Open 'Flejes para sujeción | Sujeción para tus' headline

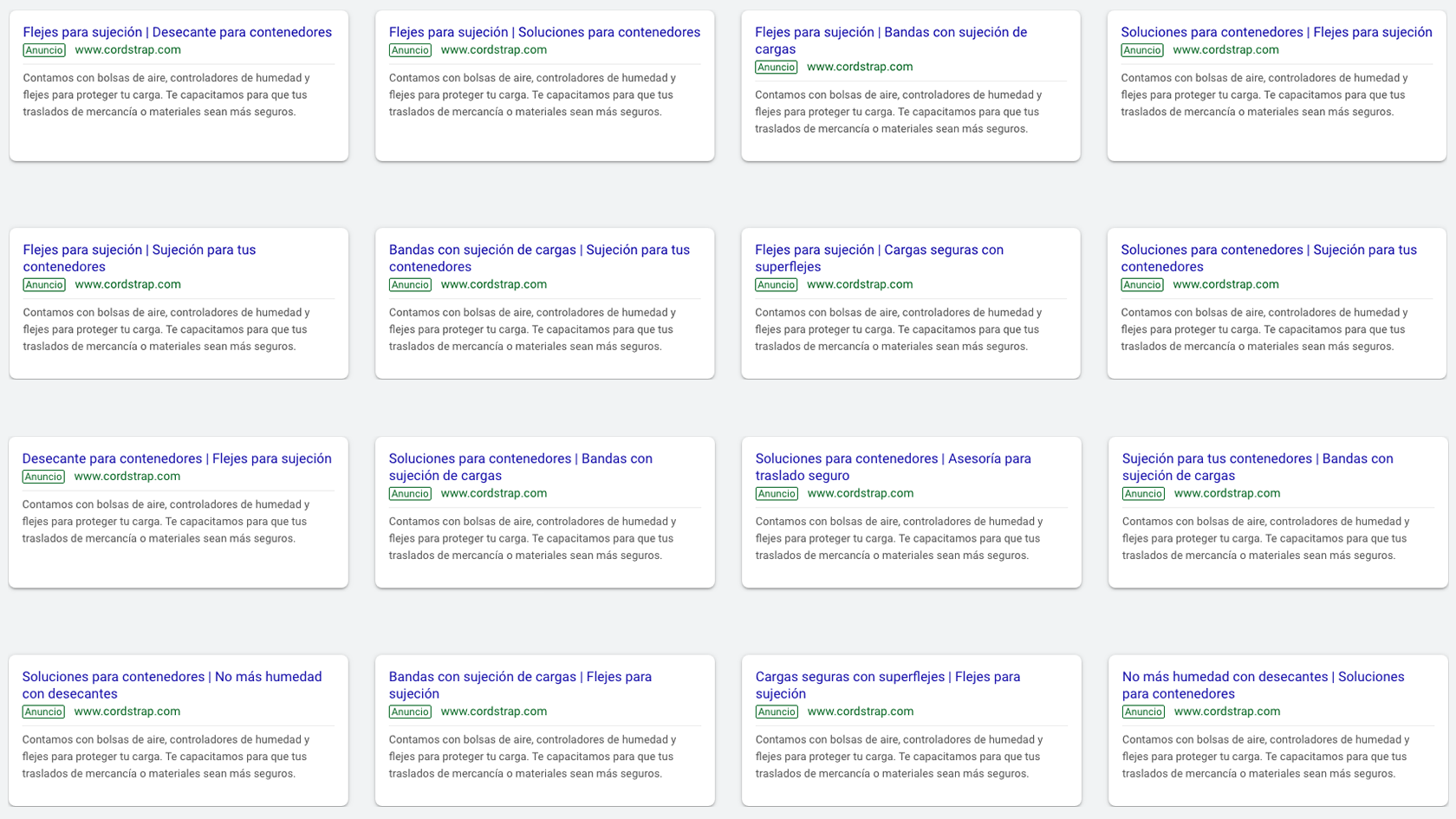140,258
